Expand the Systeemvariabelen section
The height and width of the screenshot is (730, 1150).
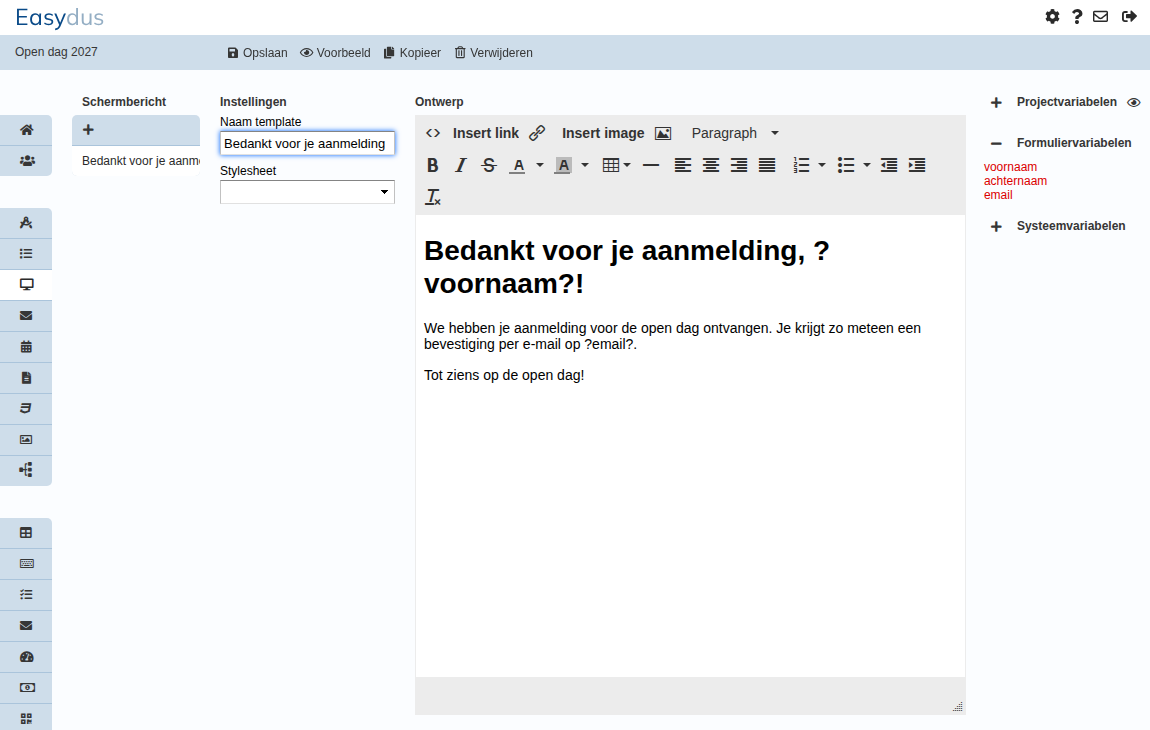pyautogui.click(x=996, y=227)
